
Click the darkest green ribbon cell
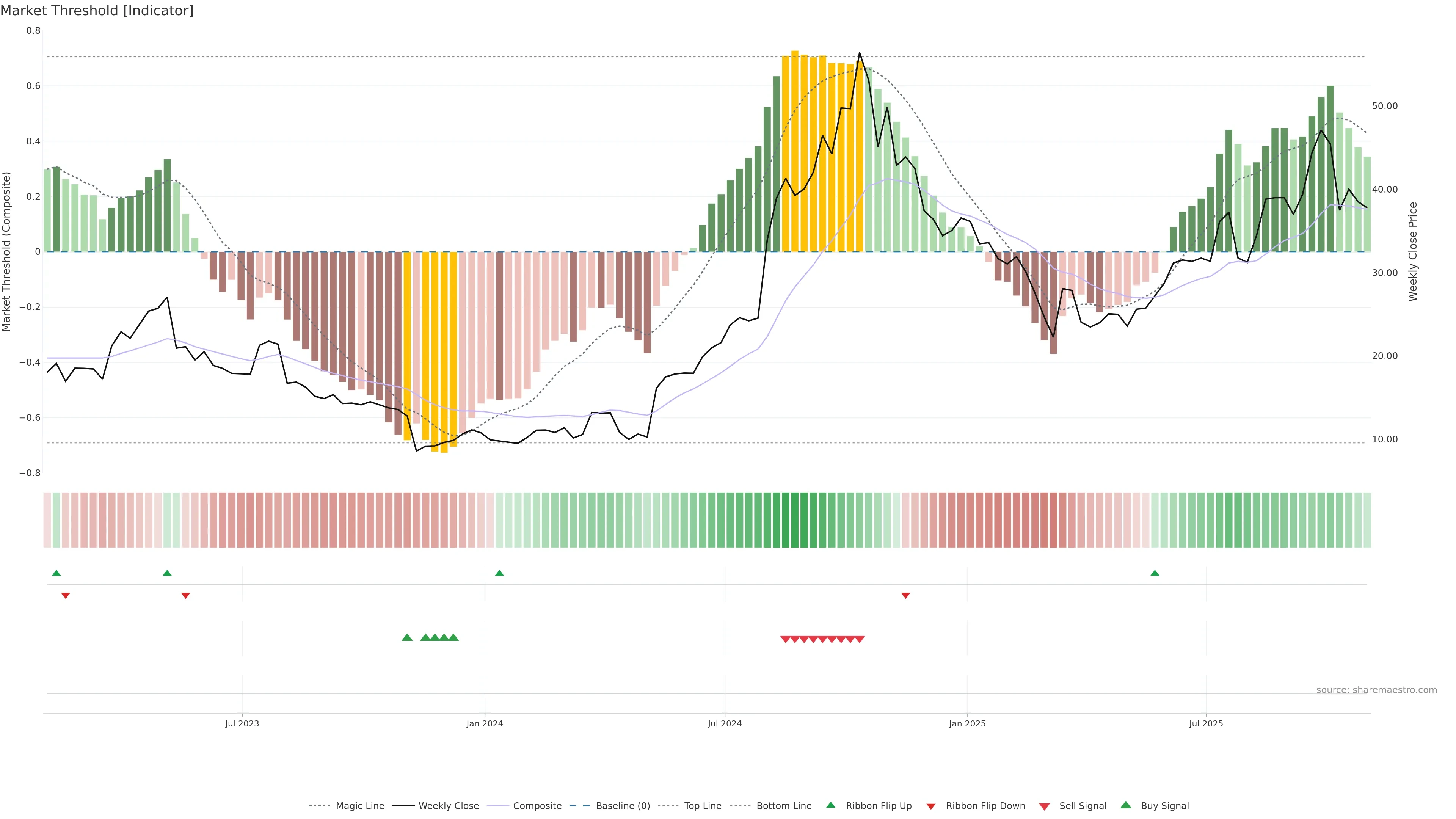point(795,520)
